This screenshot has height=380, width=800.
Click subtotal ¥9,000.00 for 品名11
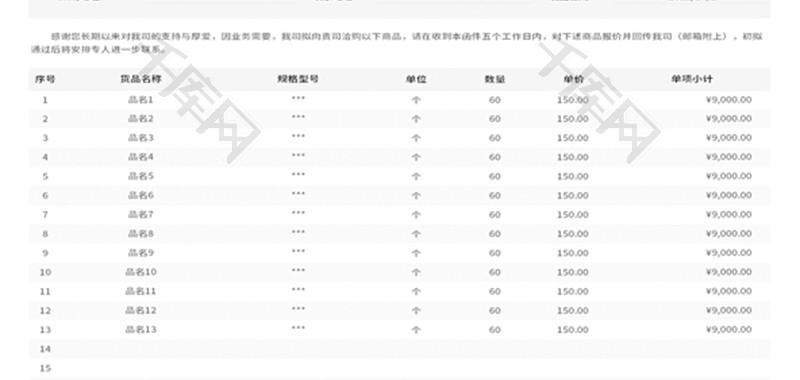coord(729,291)
